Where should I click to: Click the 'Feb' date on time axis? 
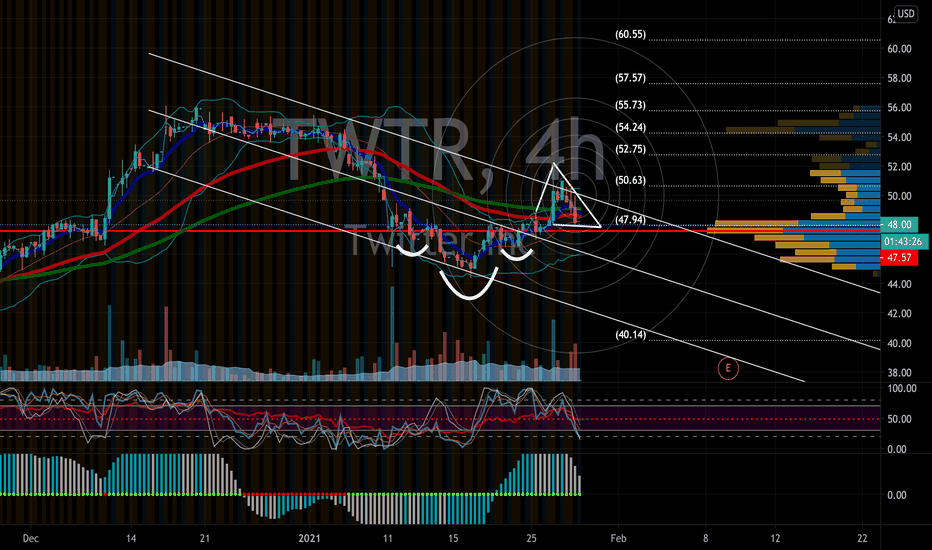(618, 539)
